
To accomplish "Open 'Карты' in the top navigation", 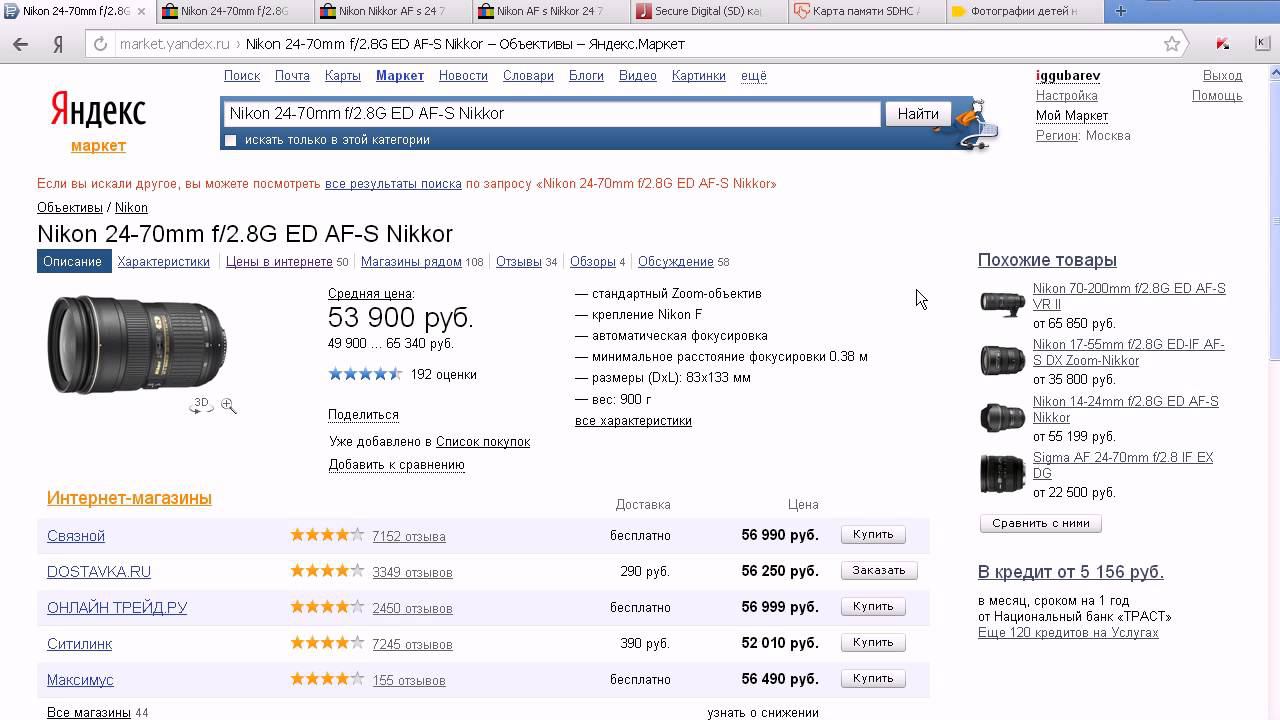I will [343, 76].
